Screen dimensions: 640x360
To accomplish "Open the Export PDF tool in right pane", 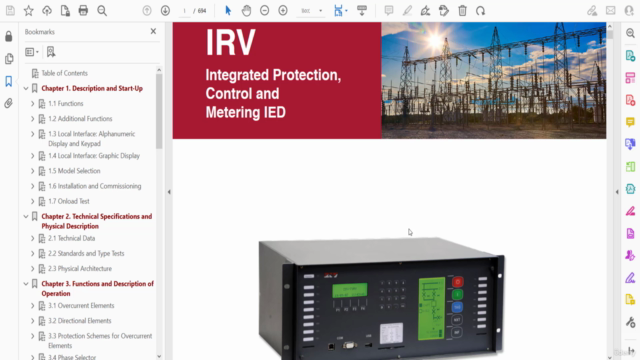I will [x=630, y=56].
